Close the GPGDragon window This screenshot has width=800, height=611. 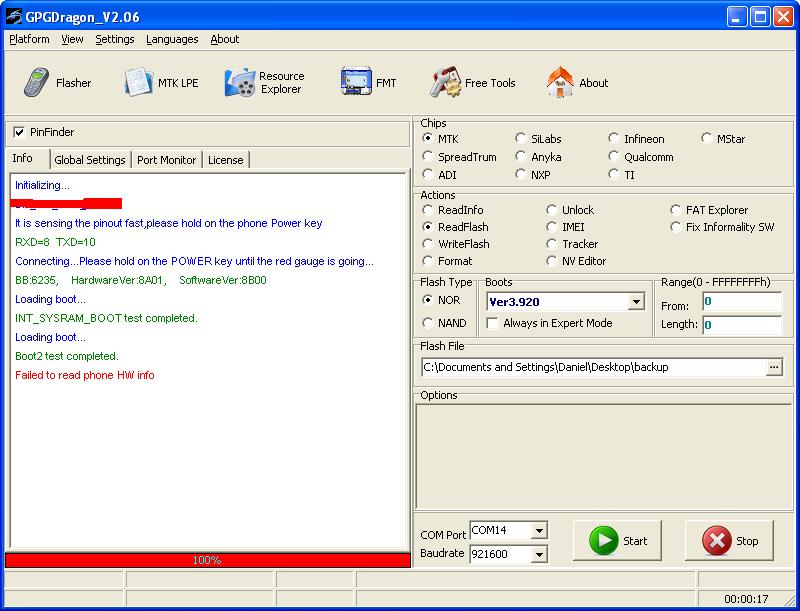783,17
